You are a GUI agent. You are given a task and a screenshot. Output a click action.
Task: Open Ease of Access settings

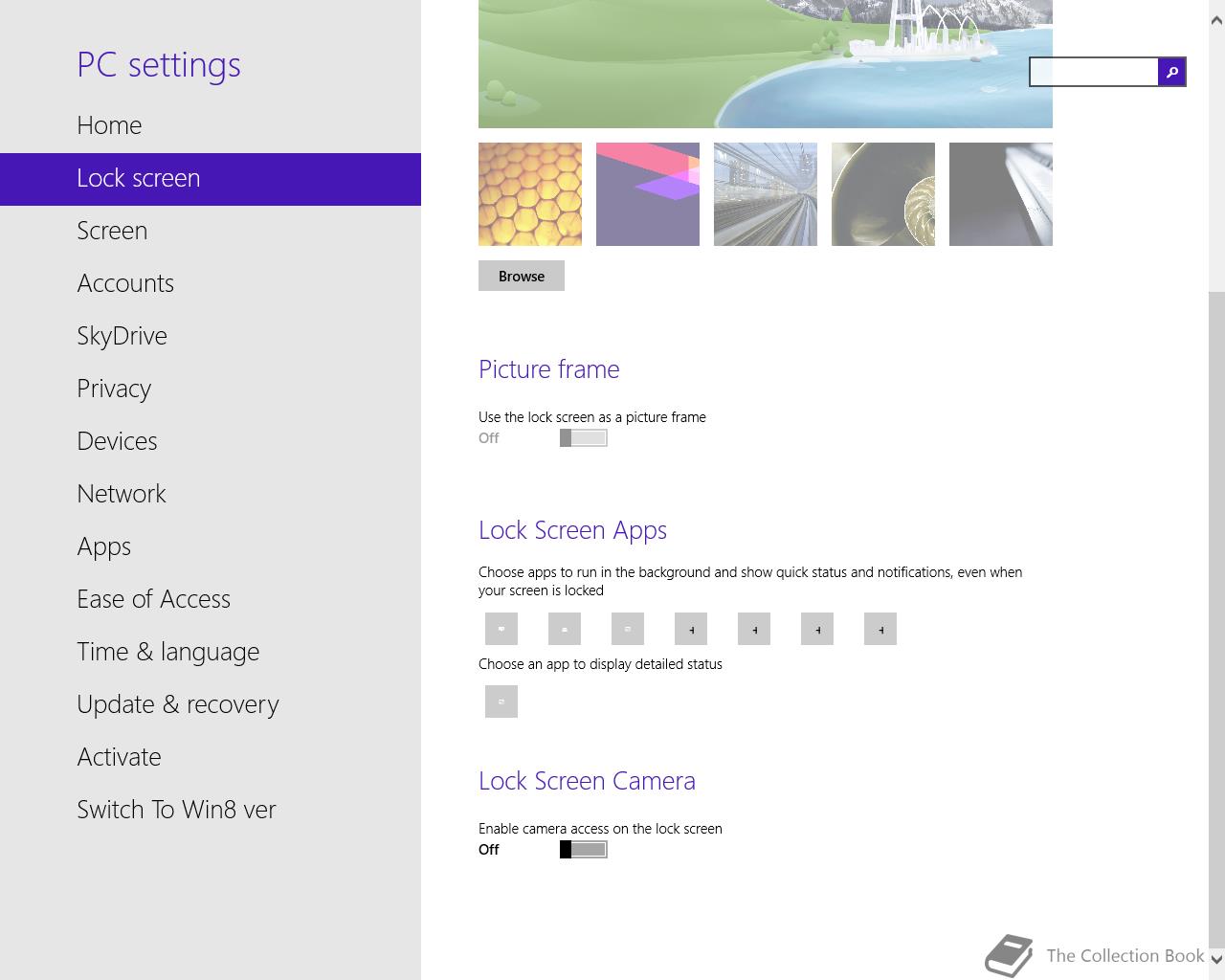(211, 599)
